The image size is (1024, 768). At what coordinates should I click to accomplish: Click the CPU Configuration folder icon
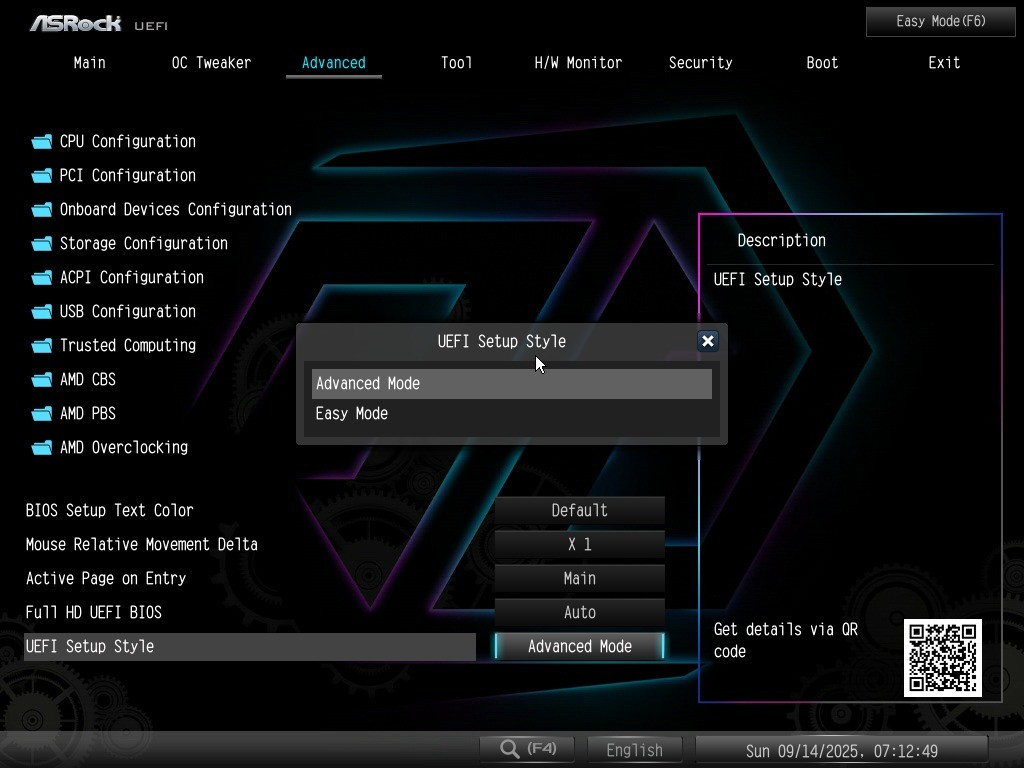pyautogui.click(x=41, y=142)
